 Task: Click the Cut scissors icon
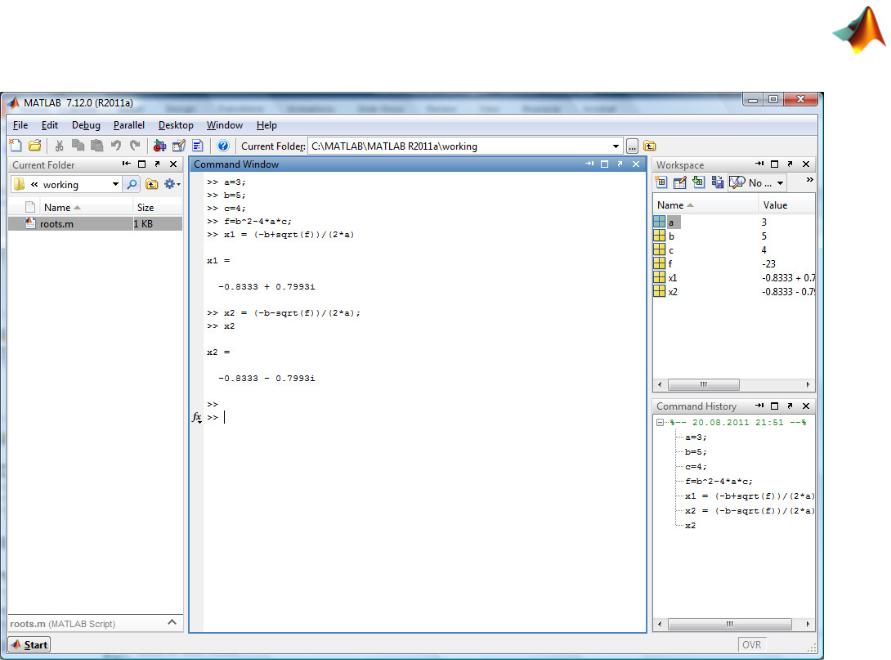pyautogui.click(x=59, y=146)
